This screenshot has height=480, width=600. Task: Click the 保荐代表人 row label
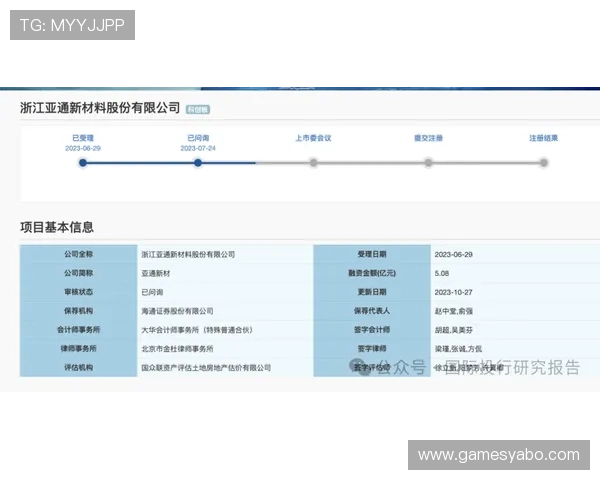point(372,310)
